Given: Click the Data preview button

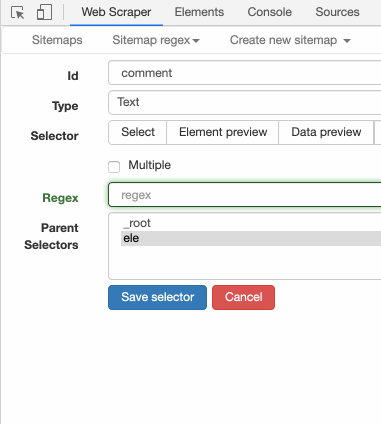Looking at the screenshot, I should pos(326,132).
